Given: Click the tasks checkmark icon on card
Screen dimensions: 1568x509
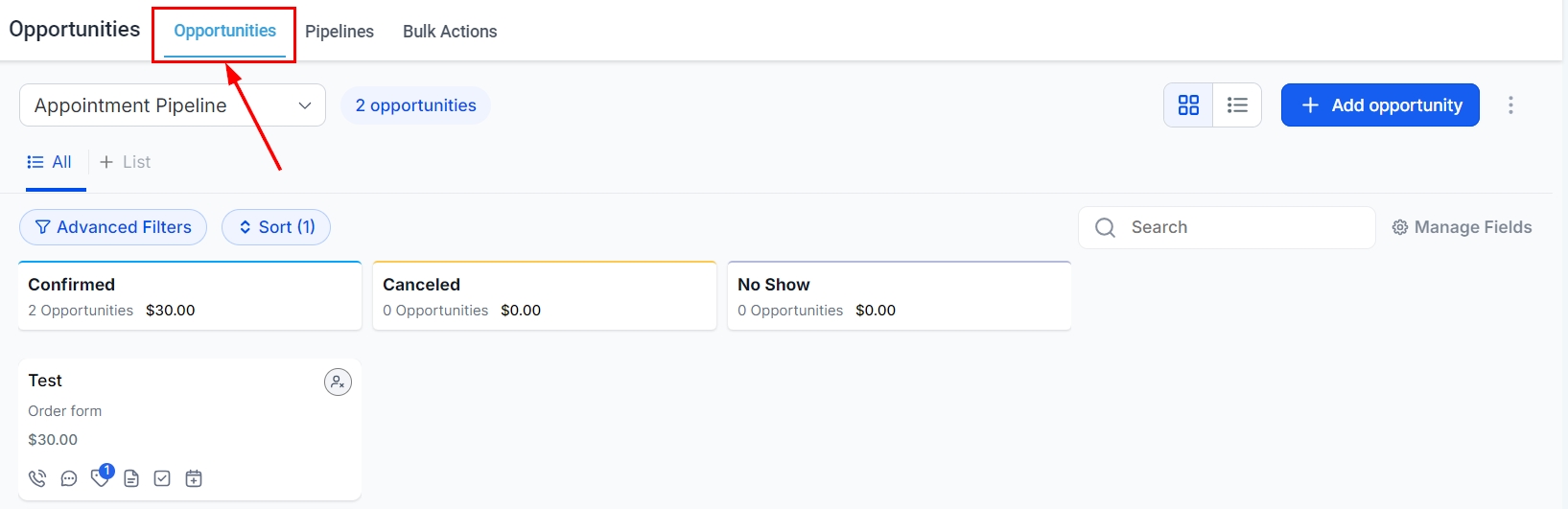Looking at the screenshot, I should [162, 478].
